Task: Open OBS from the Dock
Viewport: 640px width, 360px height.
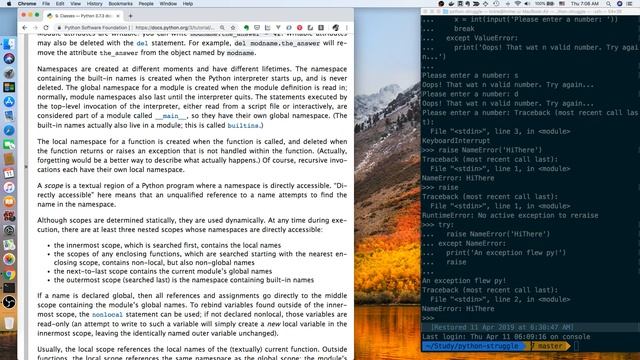Action: tap(9, 302)
